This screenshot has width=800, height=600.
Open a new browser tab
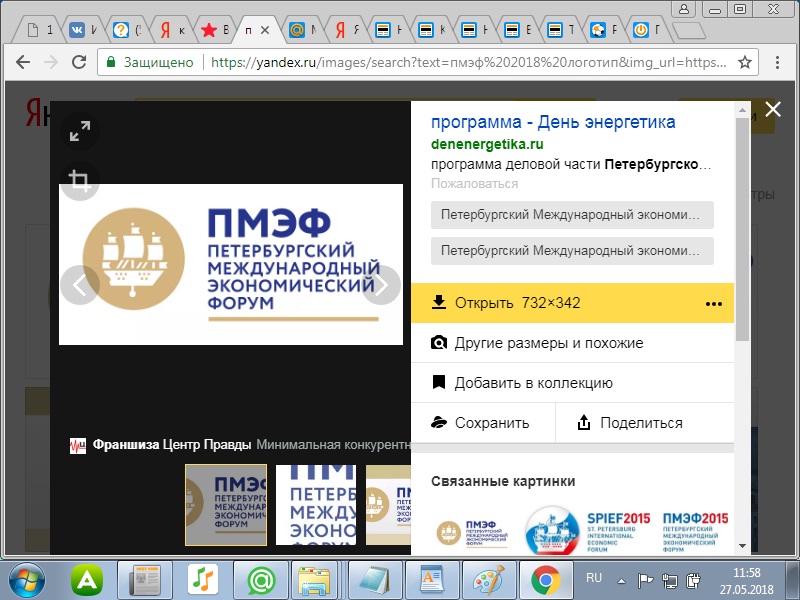pos(689,31)
